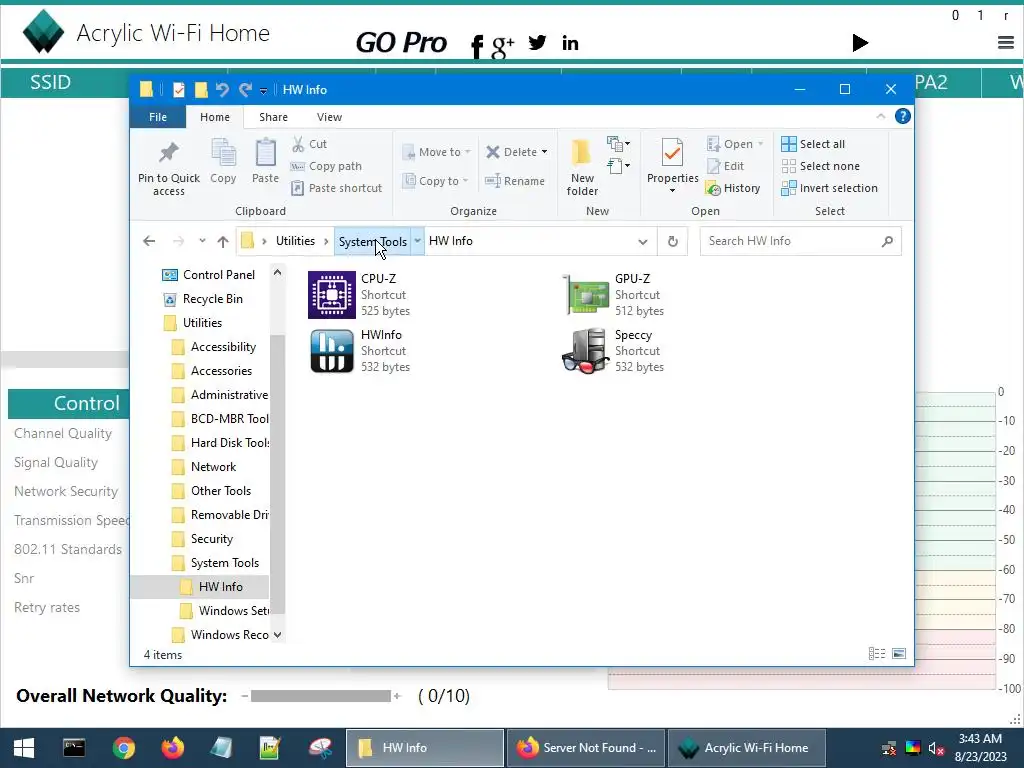The width and height of the screenshot is (1024, 768).
Task: Click Copy path in ribbon
Action: (x=326, y=166)
